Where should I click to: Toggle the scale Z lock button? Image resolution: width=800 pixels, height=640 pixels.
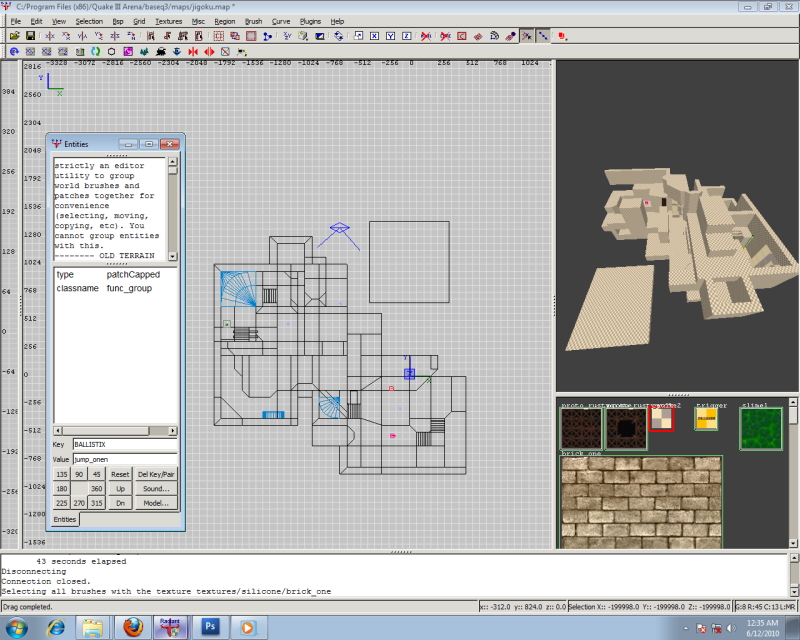407,36
